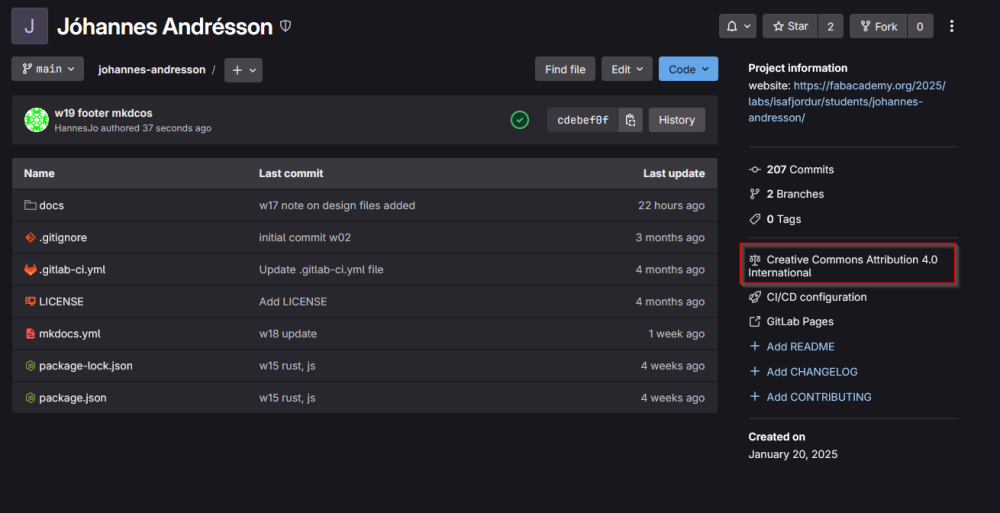Copy the commit SHA to clipboard
This screenshot has width=1000, height=513.
pyautogui.click(x=630, y=120)
